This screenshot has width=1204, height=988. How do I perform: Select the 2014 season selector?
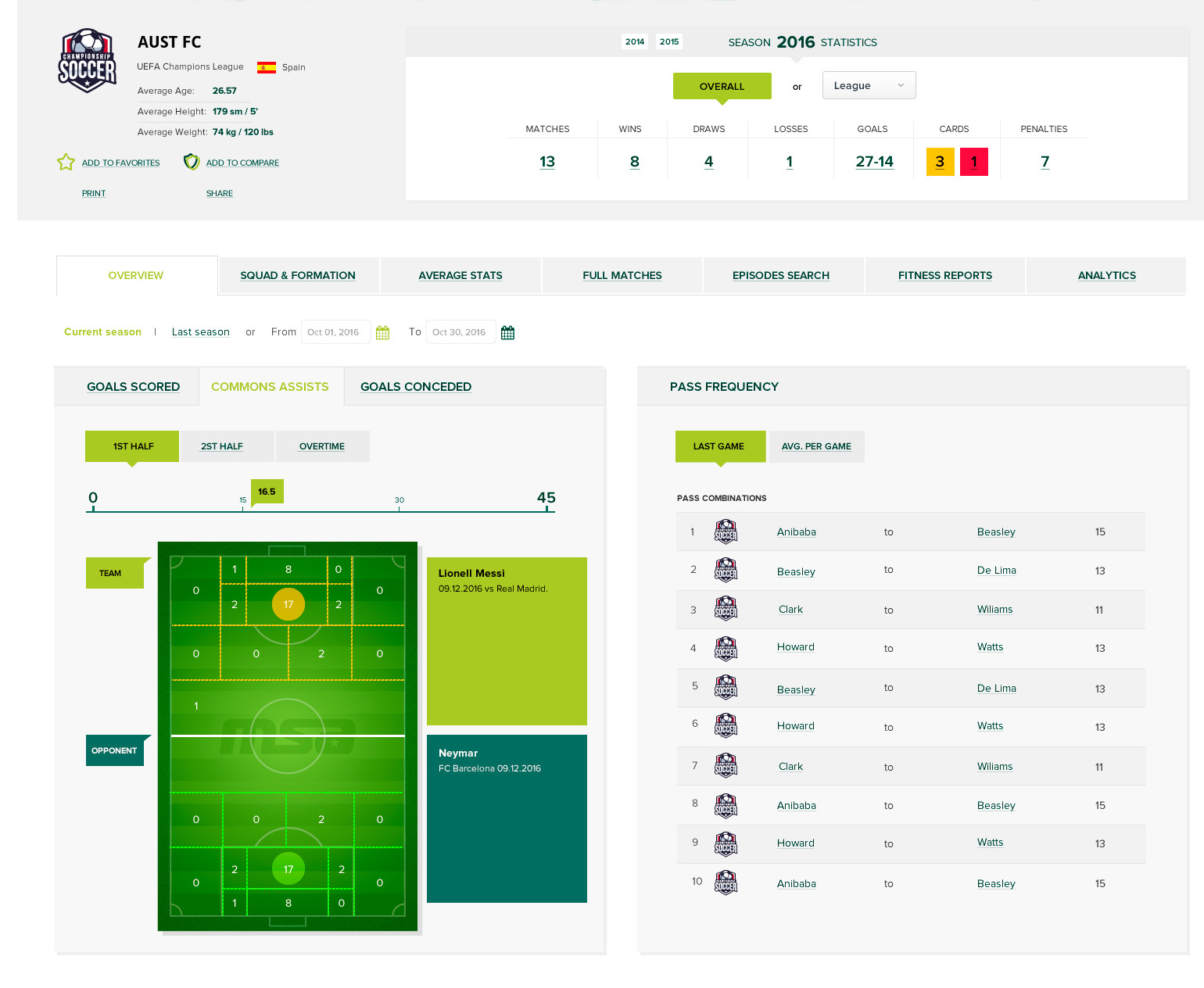point(635,41)
